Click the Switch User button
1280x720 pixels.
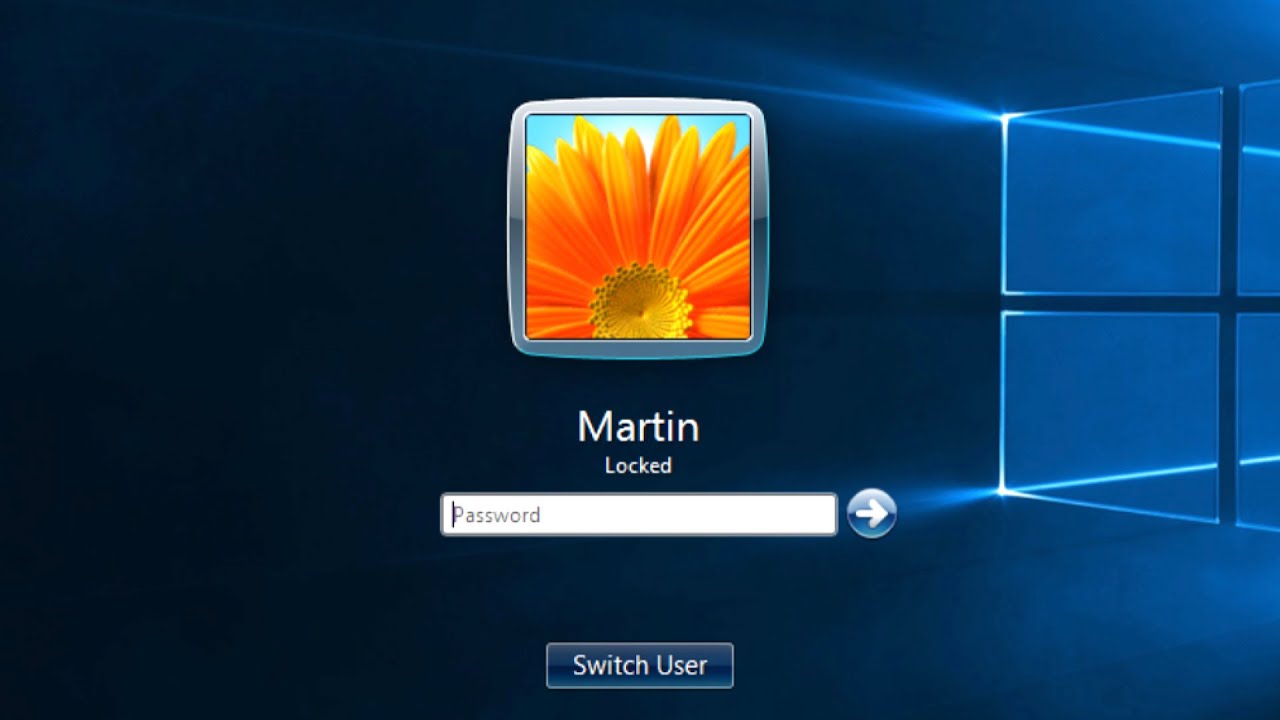point(640,665)
